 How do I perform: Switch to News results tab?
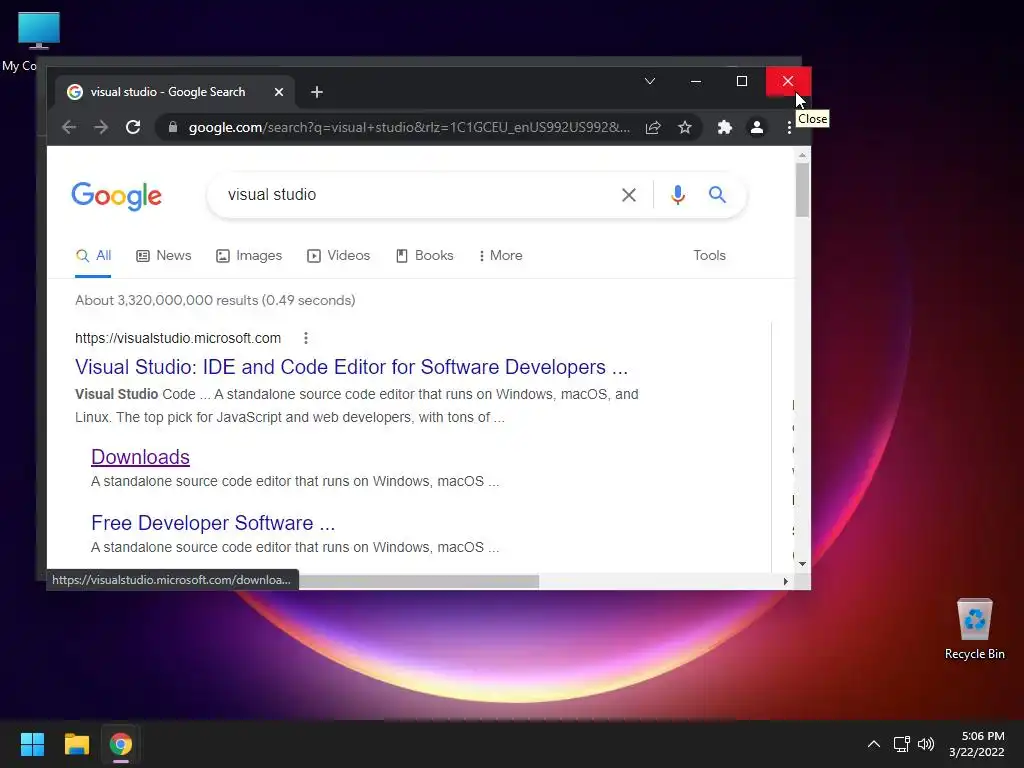164,255
